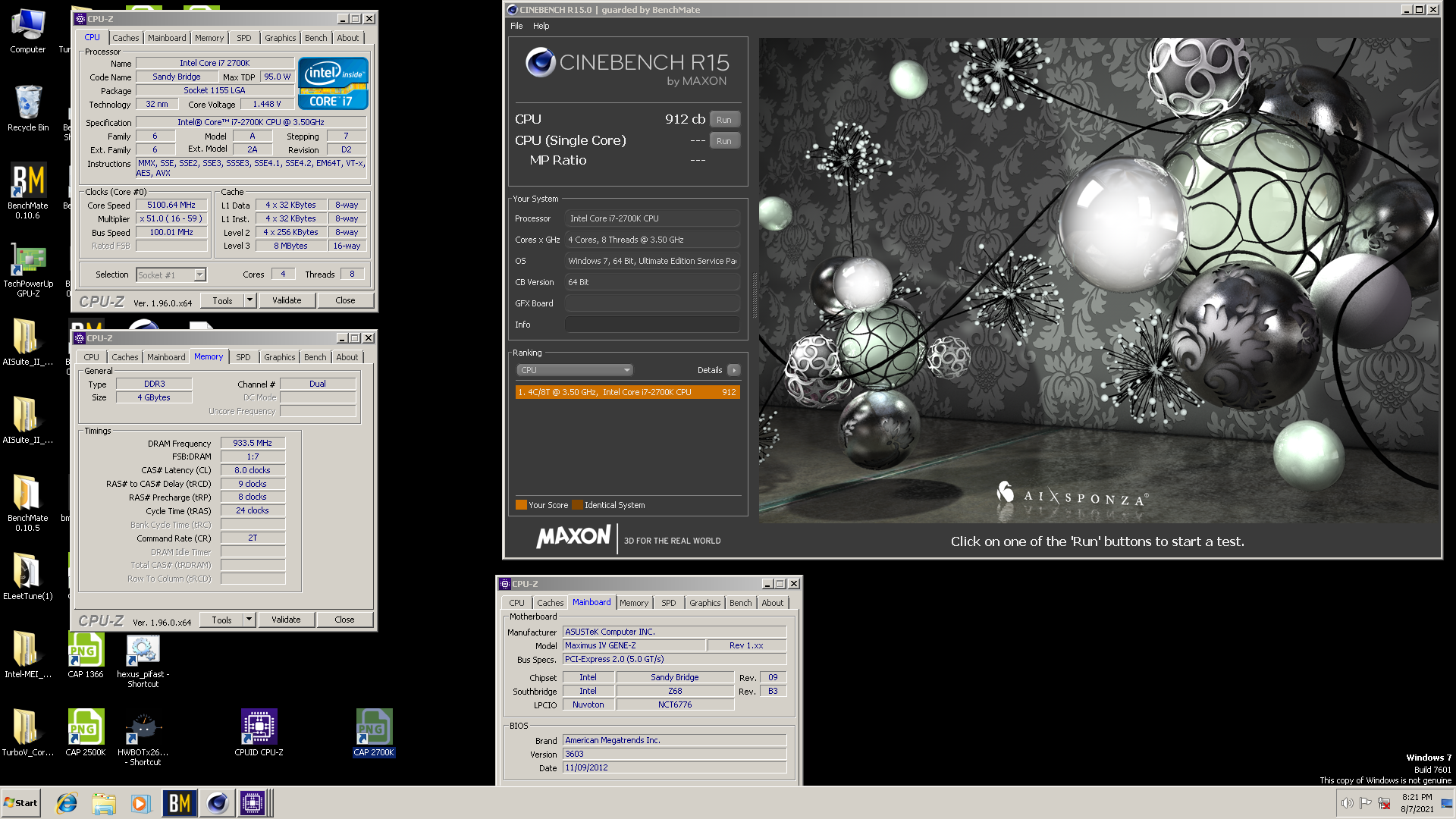The height and width of the screenshot is (819, 1456).
Task: Run the CPU benchmark in Cinebench
Action: pos(724,120)
